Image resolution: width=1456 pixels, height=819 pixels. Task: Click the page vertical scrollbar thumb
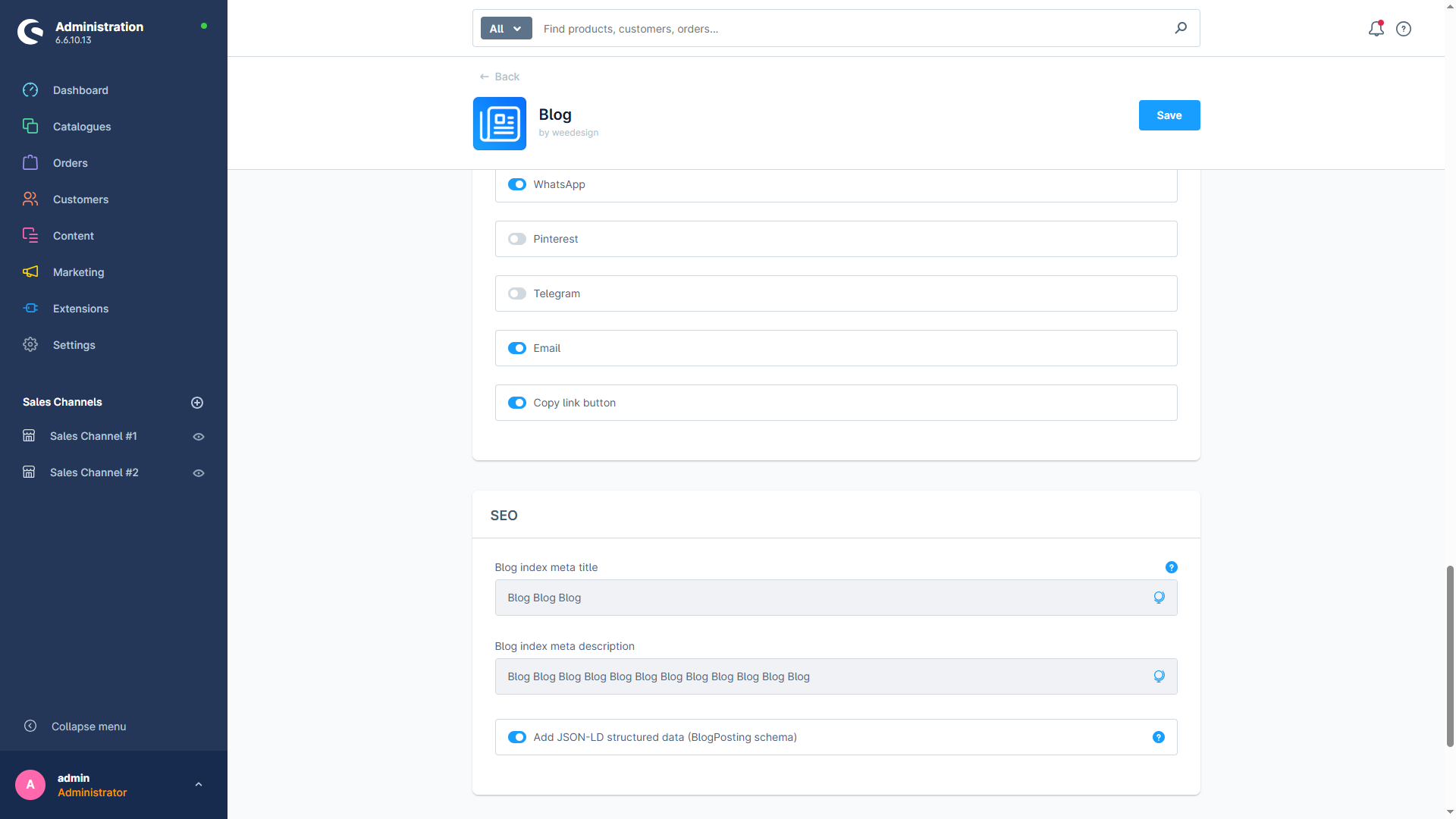click(1450, 656)
